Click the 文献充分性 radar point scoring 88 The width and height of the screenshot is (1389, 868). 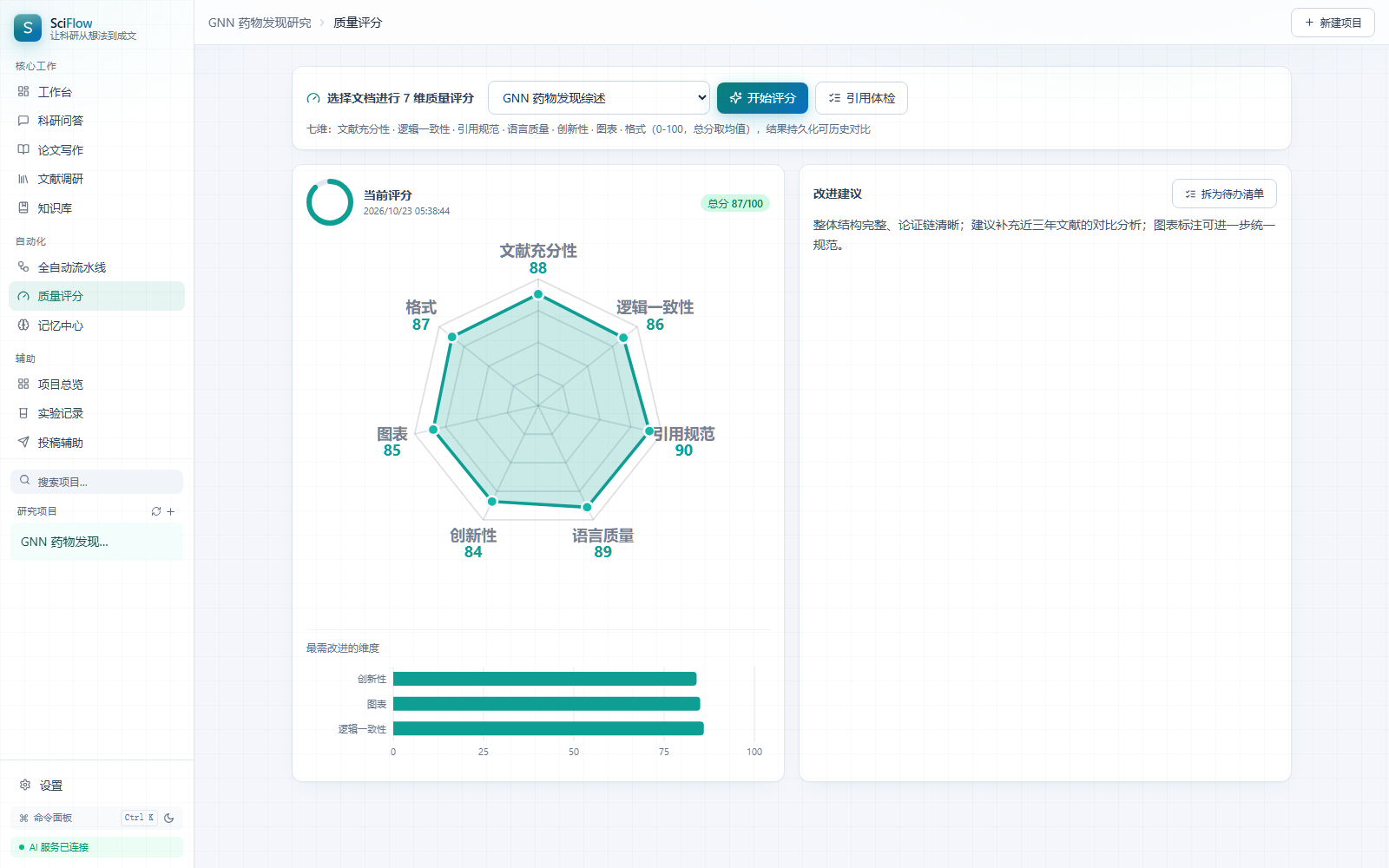tap(538, 294)
